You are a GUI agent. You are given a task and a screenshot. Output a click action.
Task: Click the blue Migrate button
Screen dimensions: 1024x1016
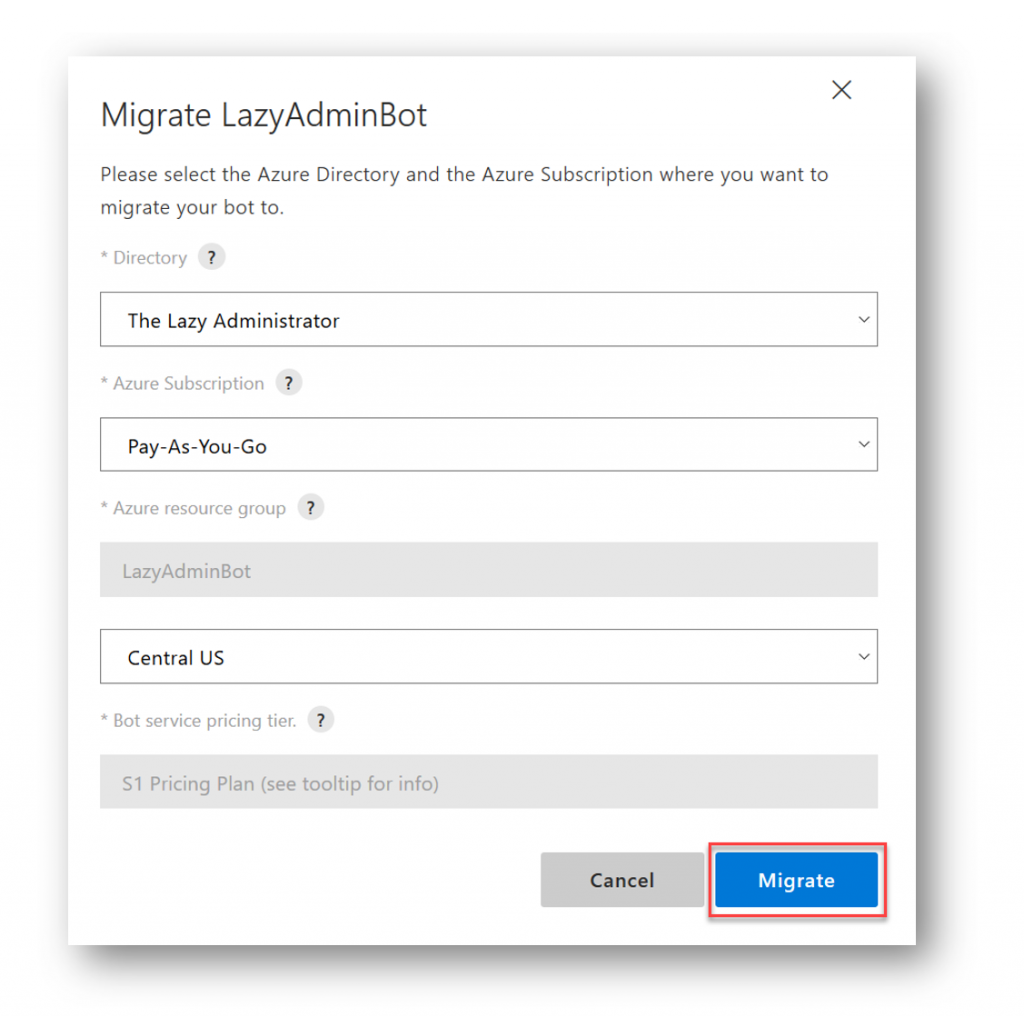pos(796,880)
